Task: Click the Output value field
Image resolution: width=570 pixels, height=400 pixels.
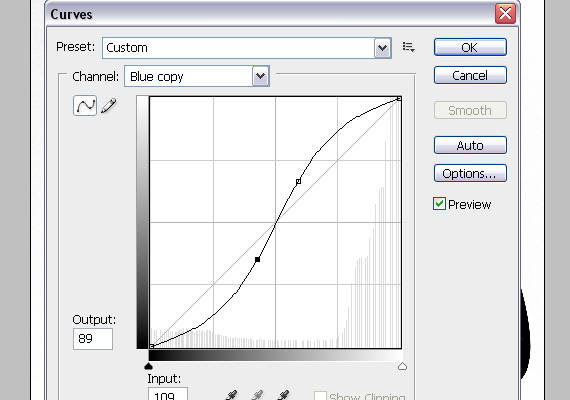Action: pyautogui.click(x=93, y=339)
